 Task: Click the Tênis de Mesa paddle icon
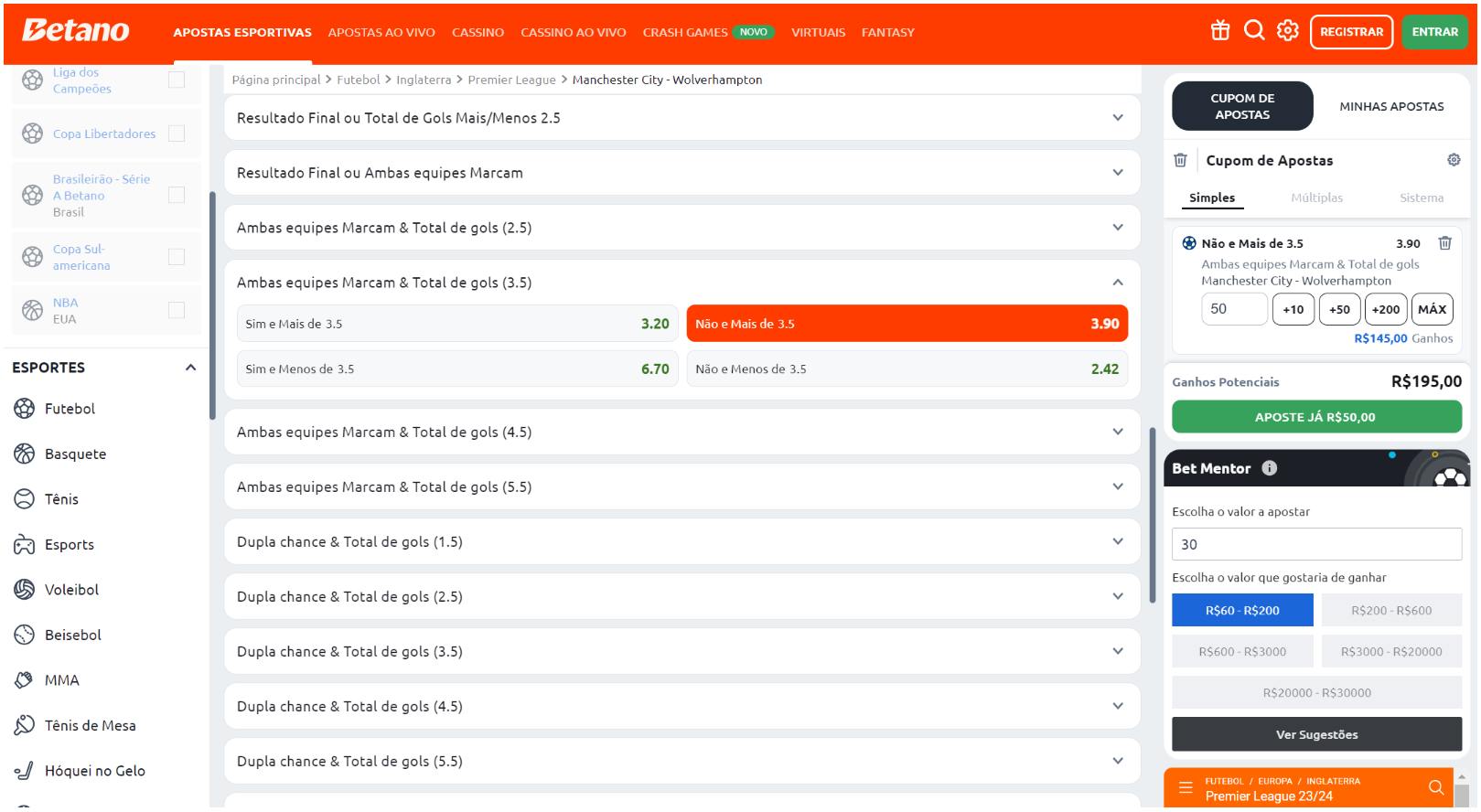pos(25,725)
